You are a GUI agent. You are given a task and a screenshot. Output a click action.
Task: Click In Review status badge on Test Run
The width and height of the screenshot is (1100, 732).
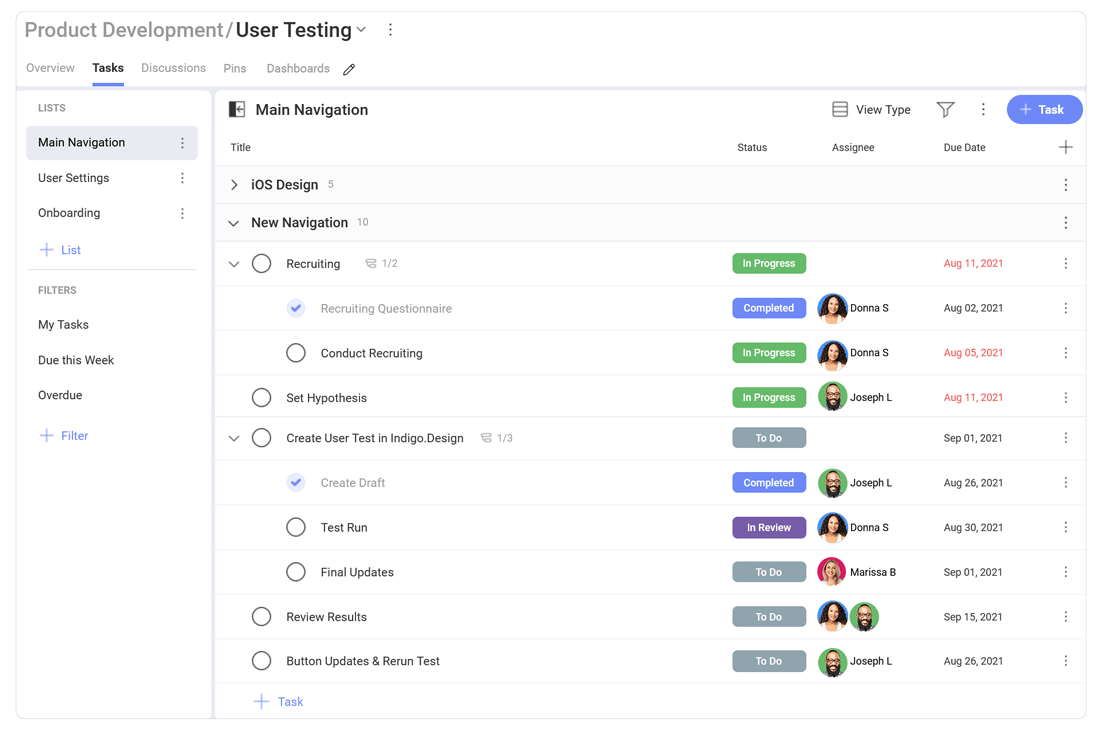pyautogui.click(x=768, y=527)
